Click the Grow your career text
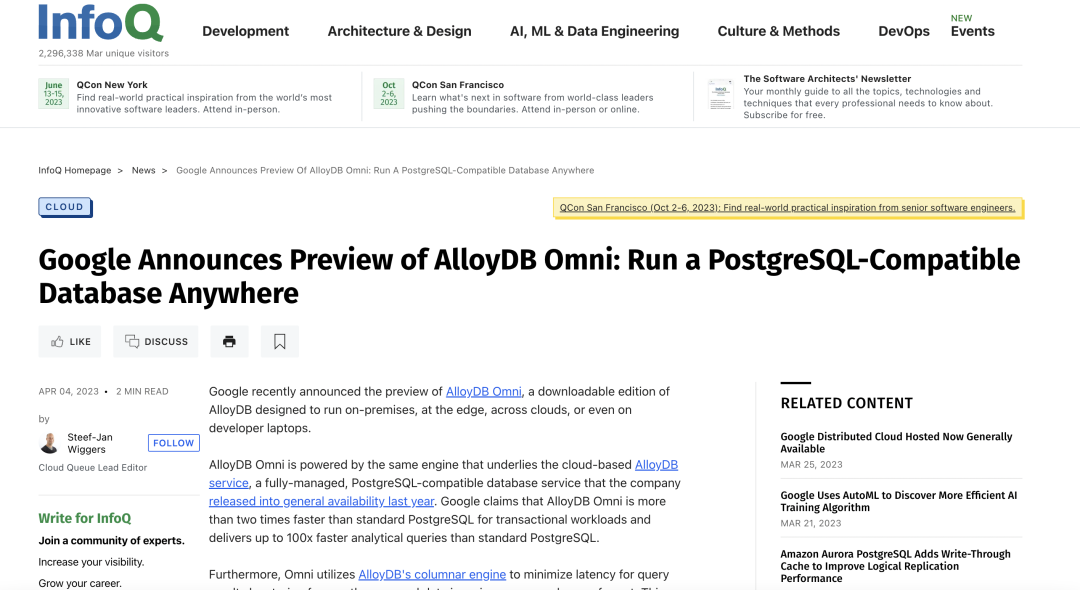 pyautogui.click(x=80, y=583)
